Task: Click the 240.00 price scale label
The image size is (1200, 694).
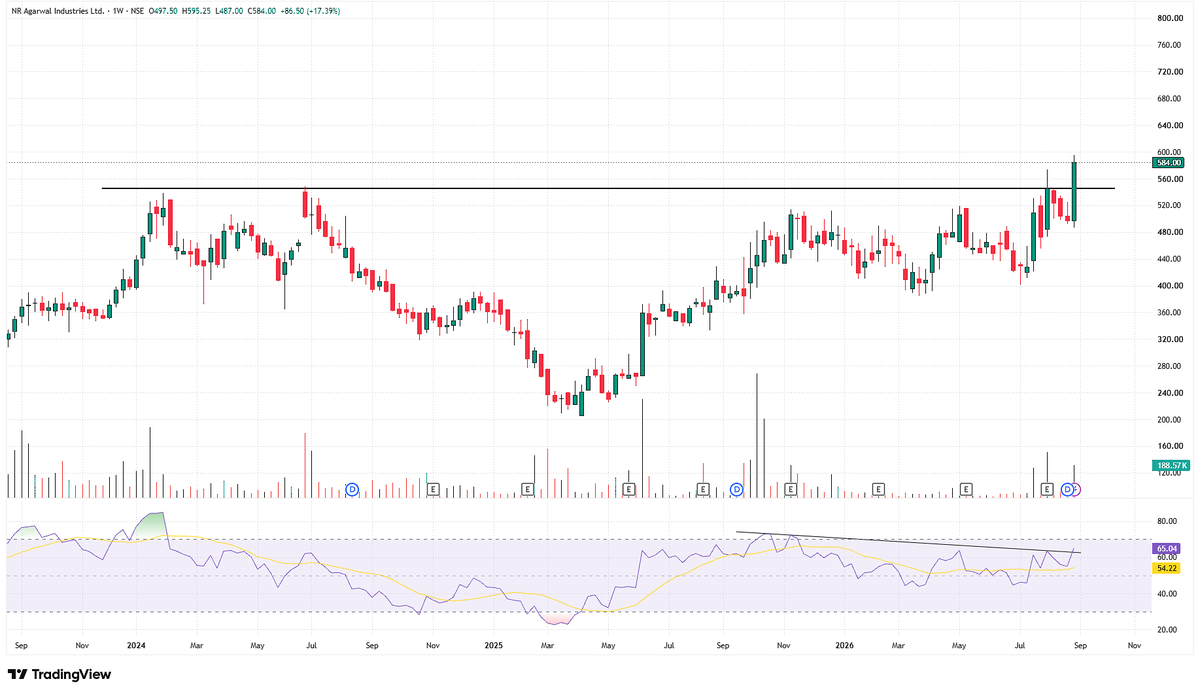Action: [x=1169, y=393]
